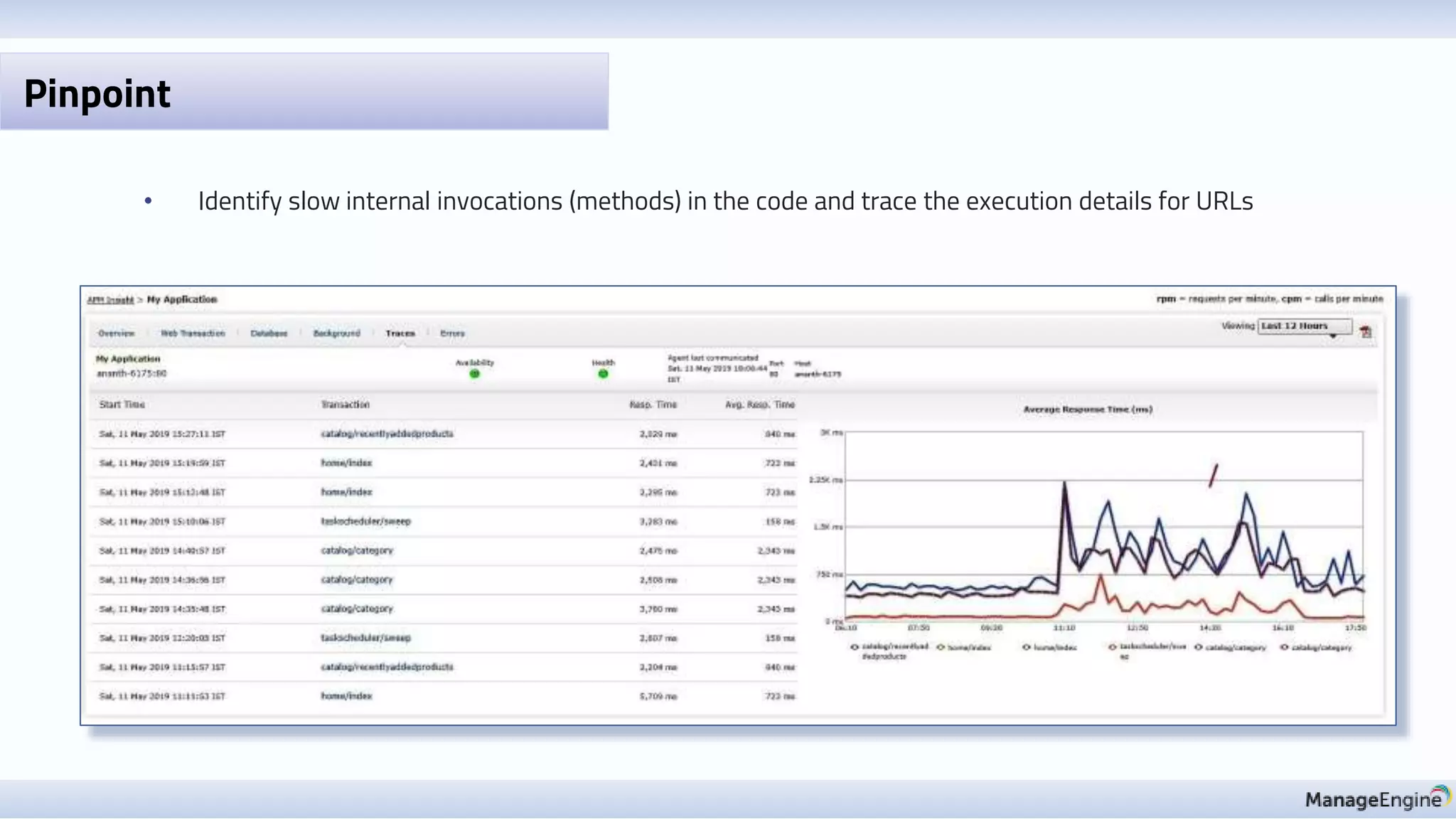This screenshot has height=819, width=1456.
Task: Click start time 'Sat, 11 May 2019 12:20:03 IST'
Action: (x=162, y=638)
